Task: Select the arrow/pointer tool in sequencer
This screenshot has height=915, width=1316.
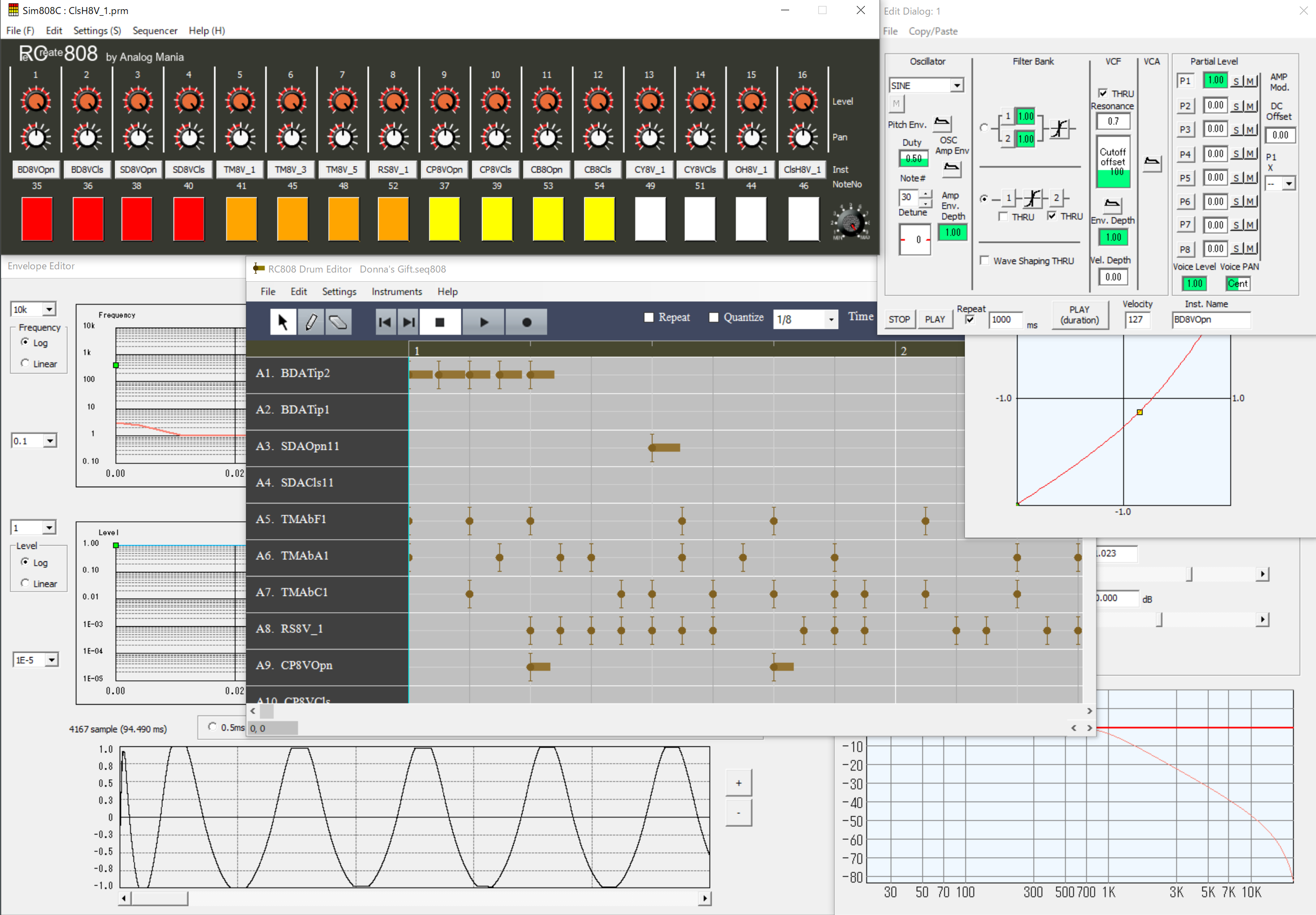Action: coord(284,322)
